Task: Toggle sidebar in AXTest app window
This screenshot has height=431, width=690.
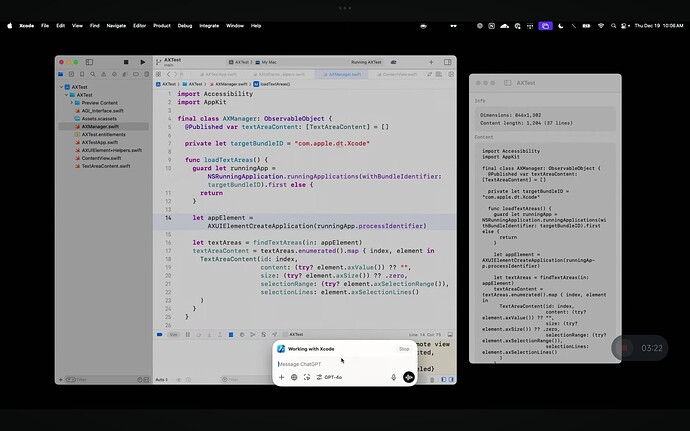Action: [x=507, y=83]
